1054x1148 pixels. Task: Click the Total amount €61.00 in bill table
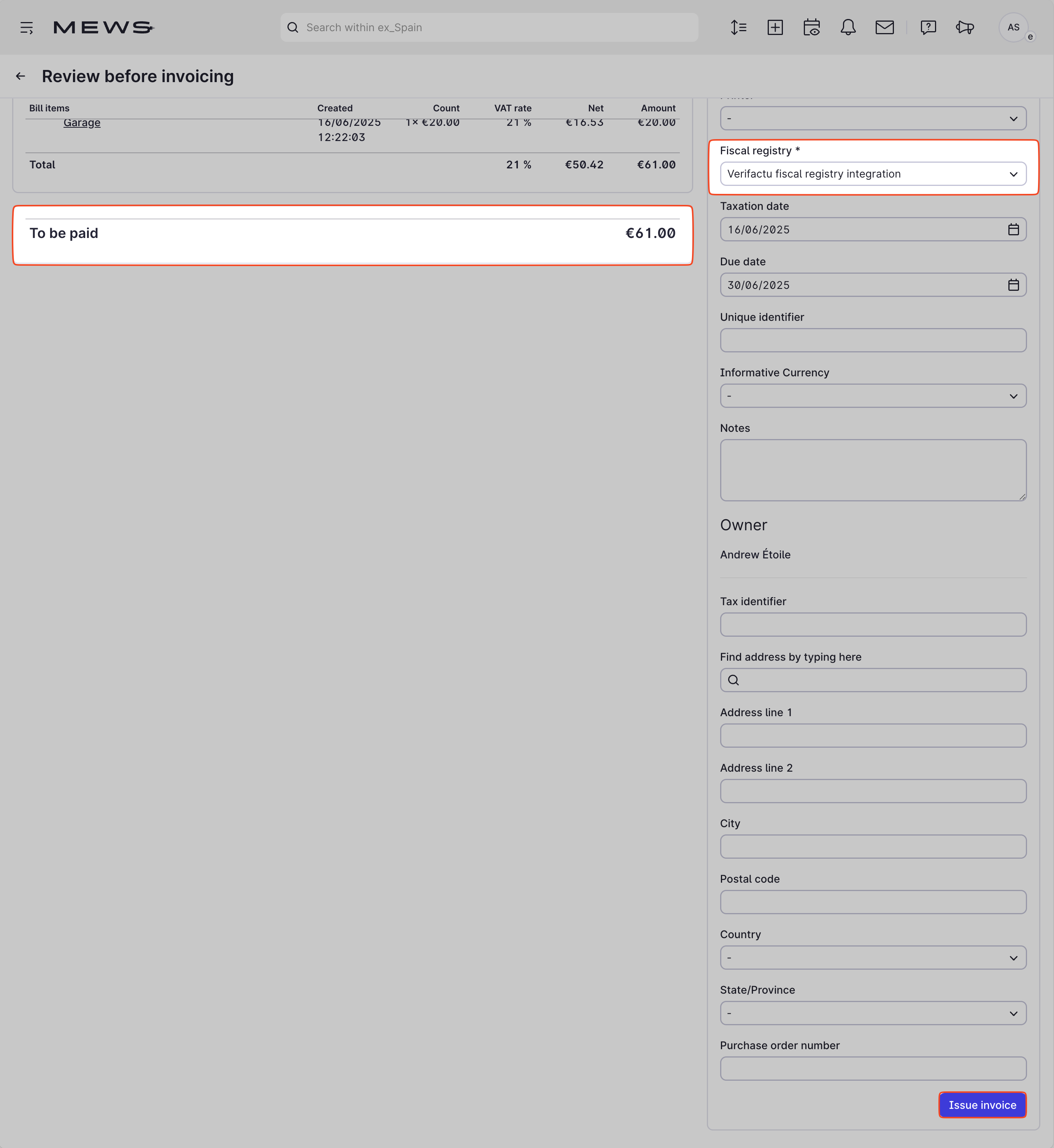[656, 165]
